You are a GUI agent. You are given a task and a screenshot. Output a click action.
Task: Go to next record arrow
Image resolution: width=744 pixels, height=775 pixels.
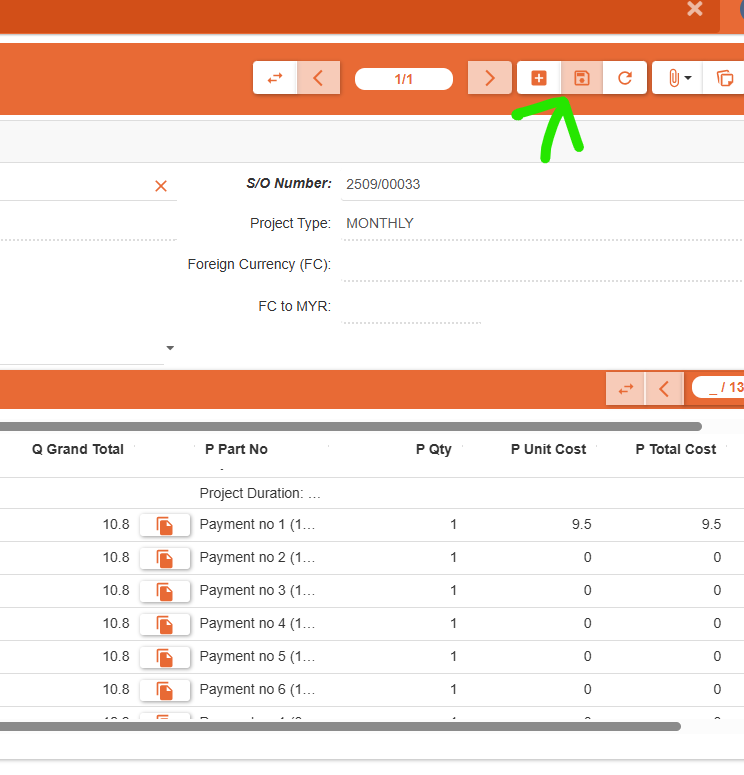489,78
